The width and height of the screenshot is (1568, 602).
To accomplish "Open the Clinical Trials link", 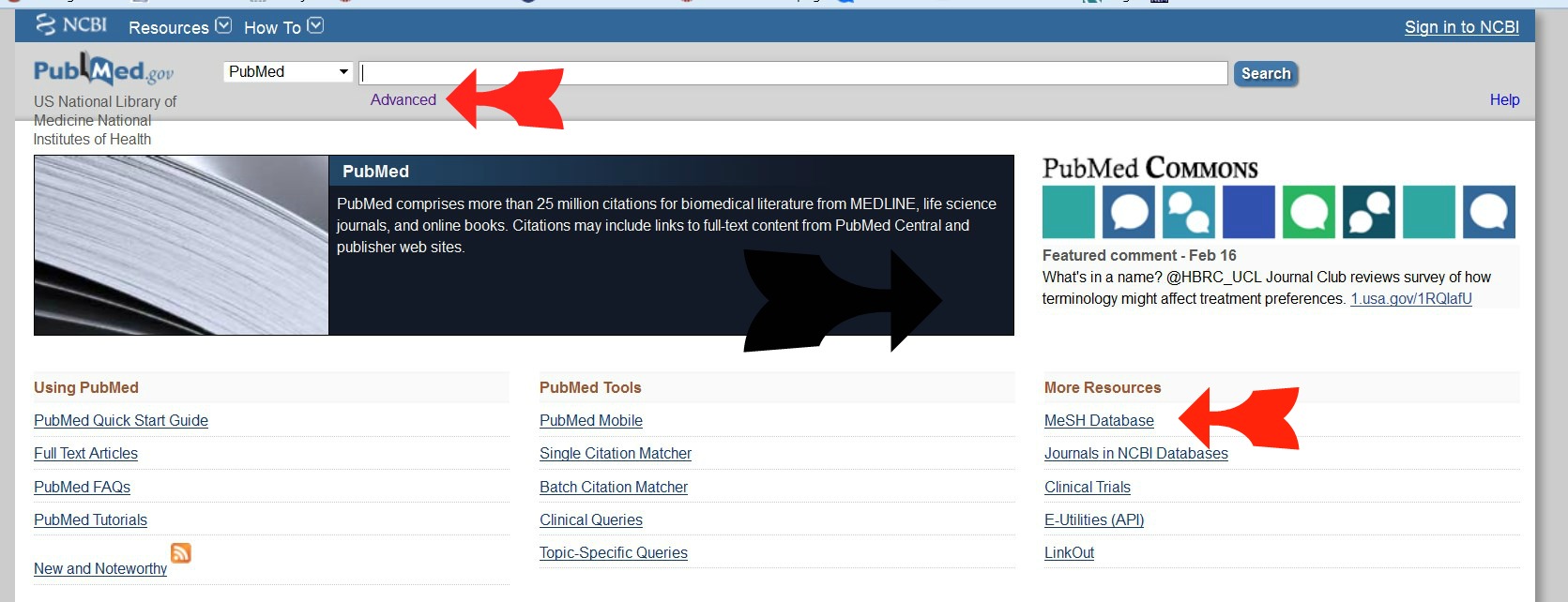I will click(x=1088, y=487).
